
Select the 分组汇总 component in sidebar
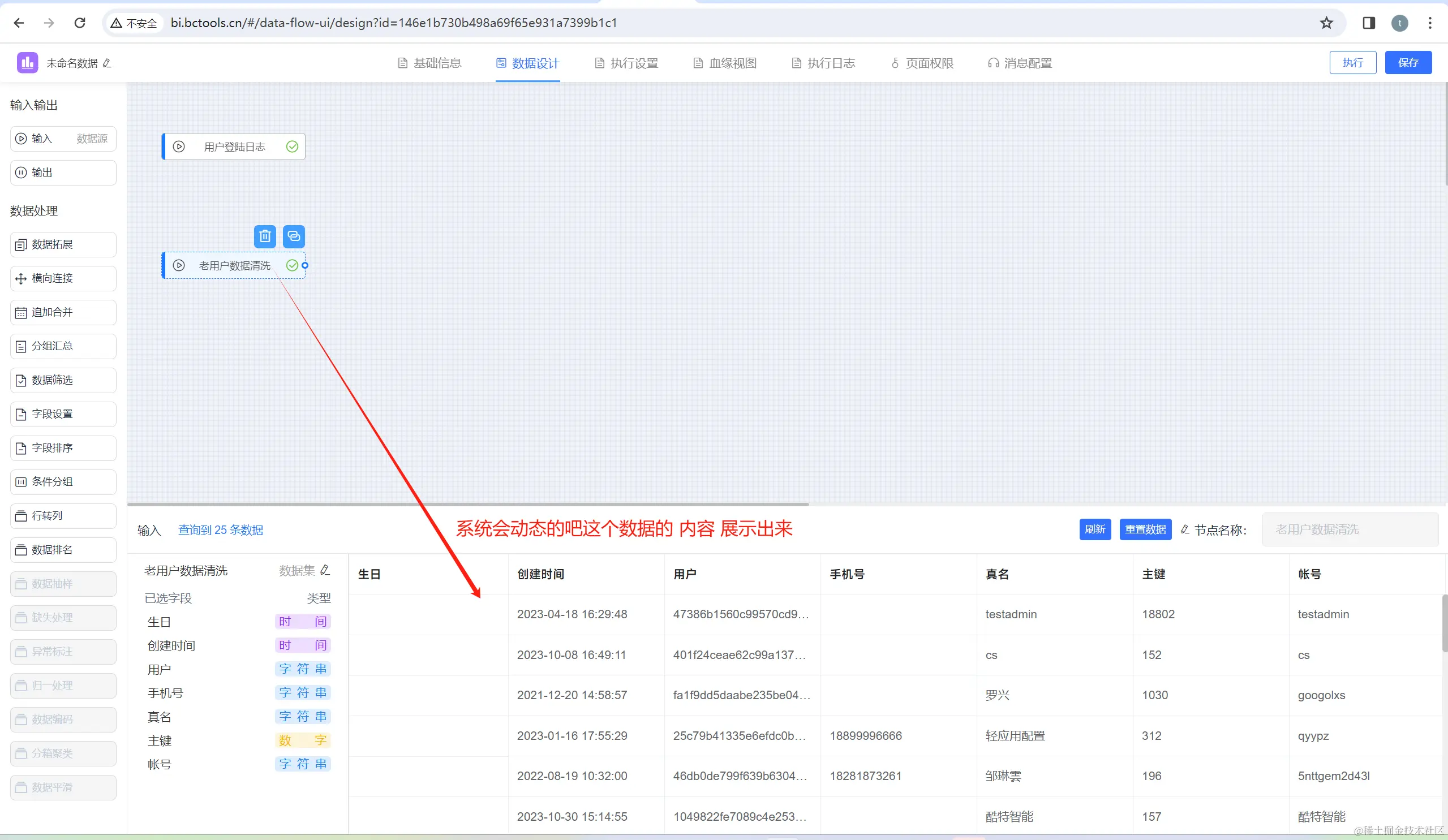(x=63, y=346)
